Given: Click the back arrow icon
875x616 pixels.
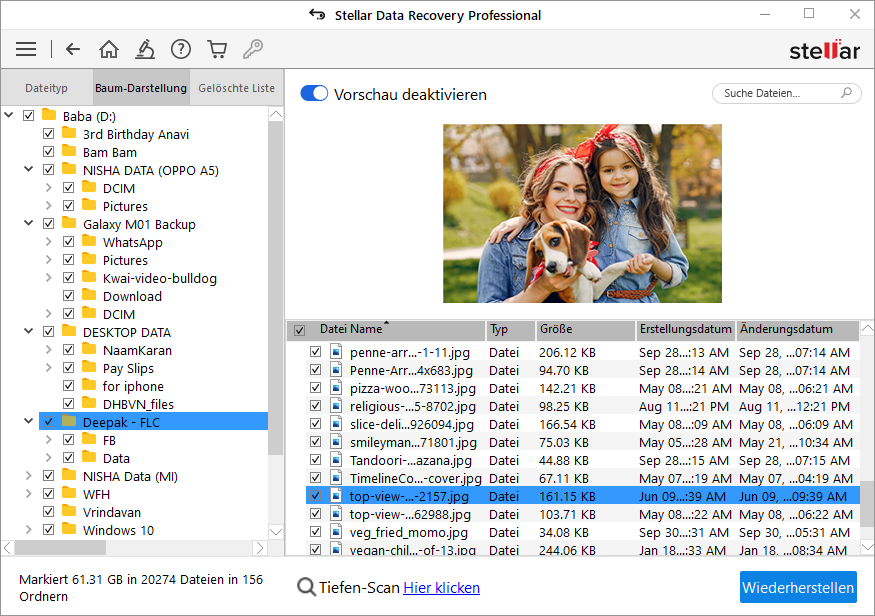Looking at the screenshot, I should tap(72, 49).
